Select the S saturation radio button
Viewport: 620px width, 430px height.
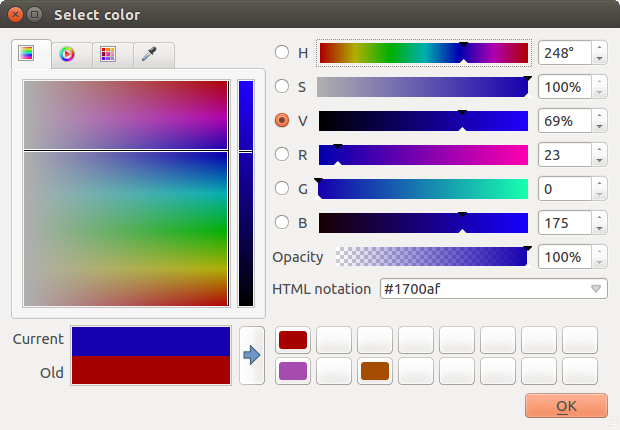(282, 87)
